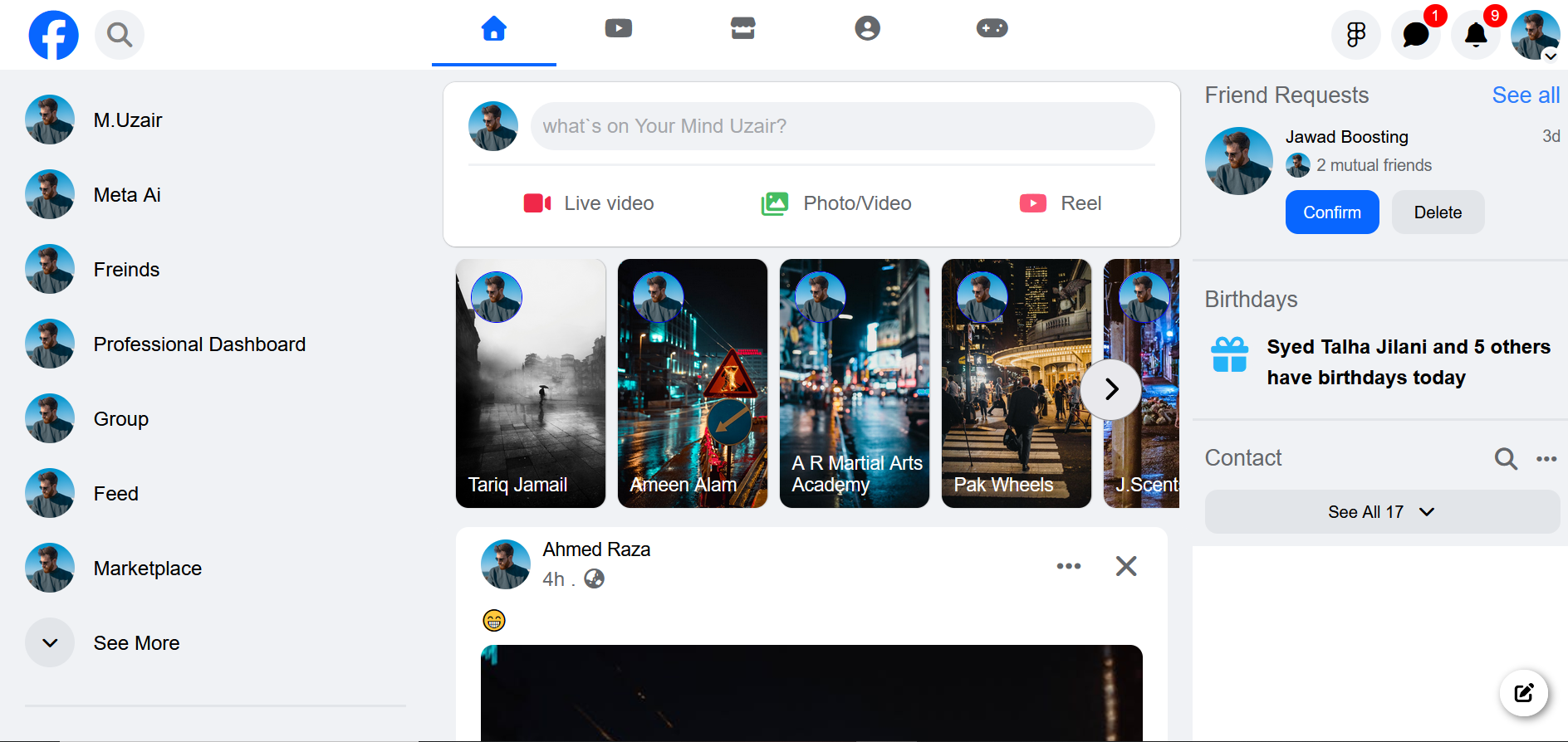Viewport: 1568px width, 742px height.
Task: Open the Contact section's more options dots
Action: click(x=1546, y=459)
